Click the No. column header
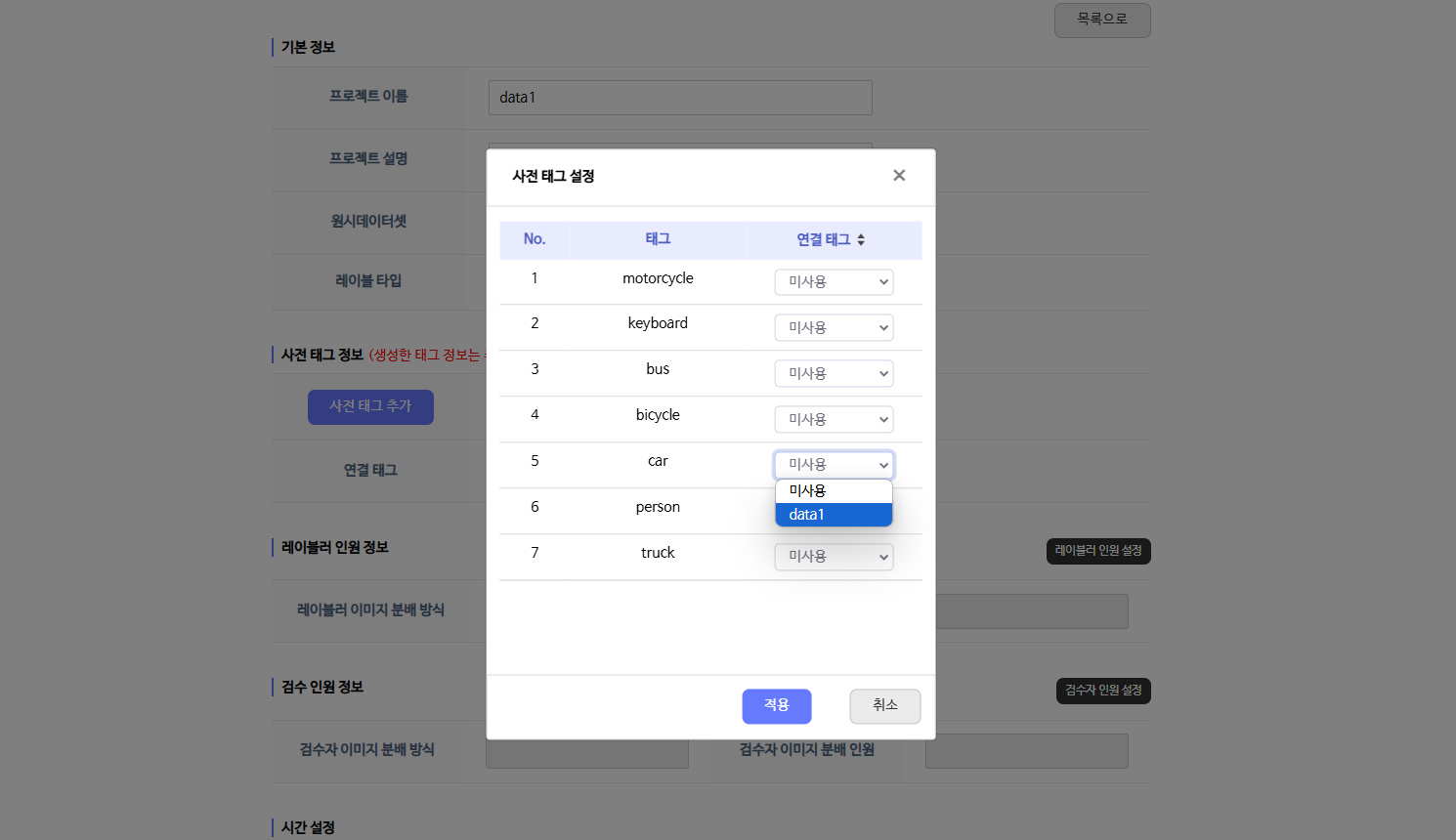 535,239
